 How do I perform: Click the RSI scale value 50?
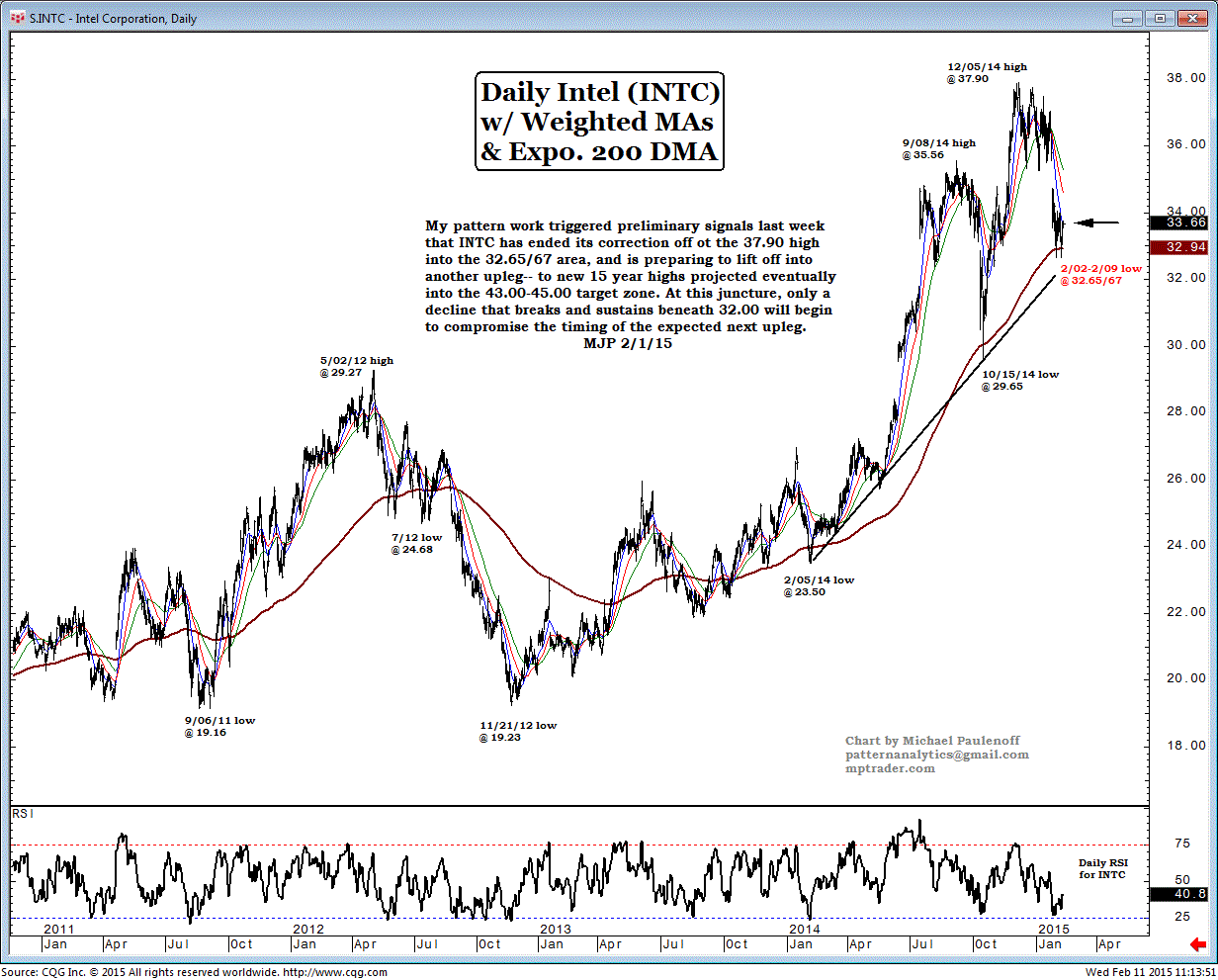point(1180,879)
